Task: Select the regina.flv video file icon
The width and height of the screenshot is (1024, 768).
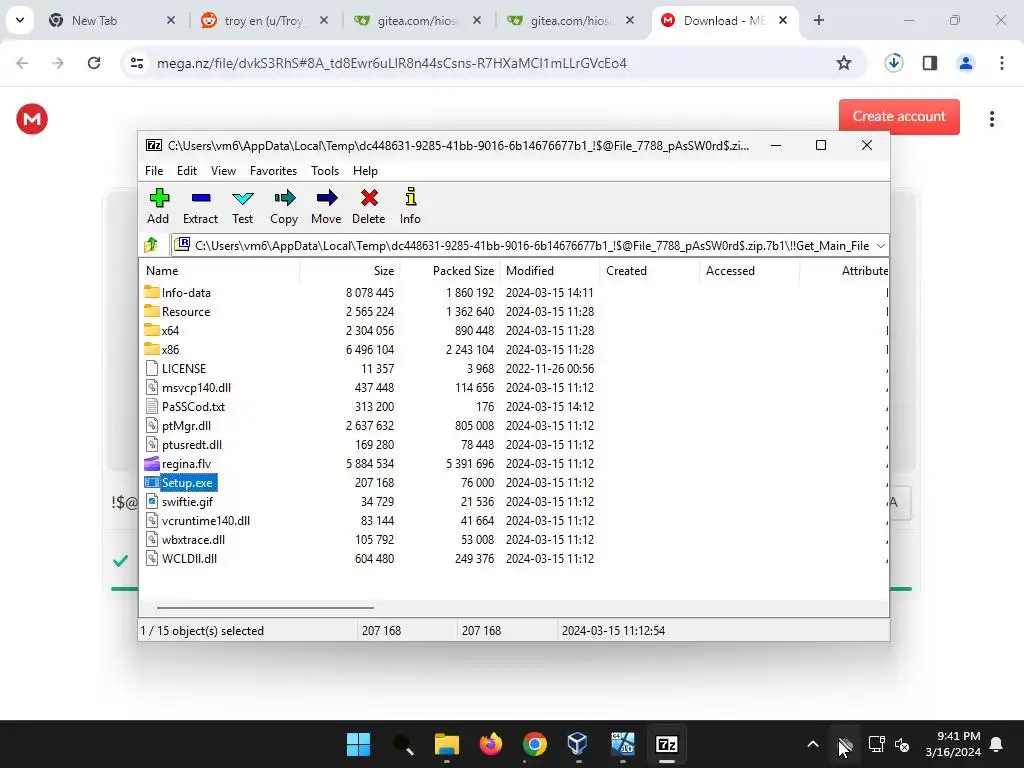Action: click(152, 463)
